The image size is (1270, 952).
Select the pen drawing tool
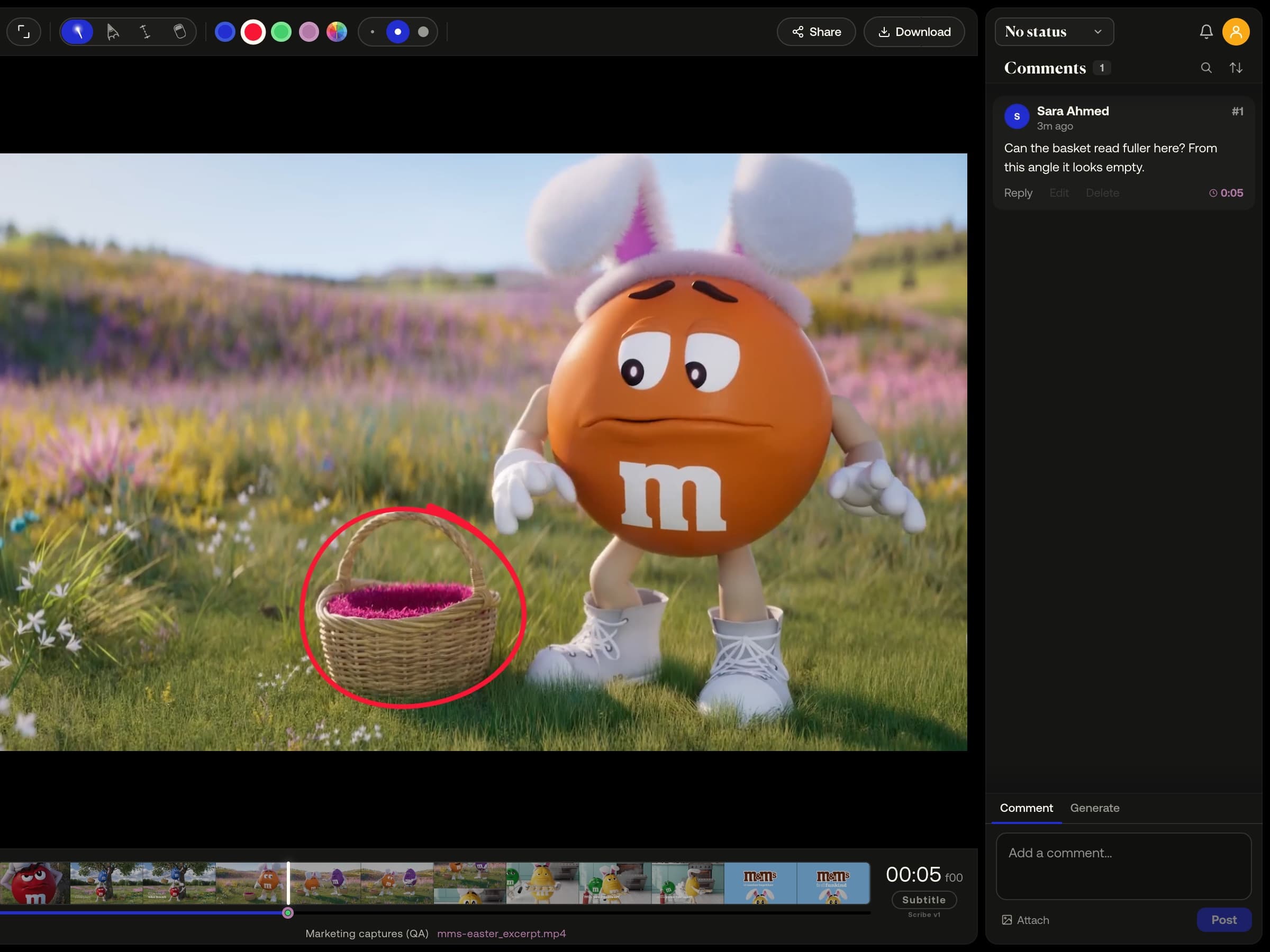pyautogui.click(x=77, y=32)
